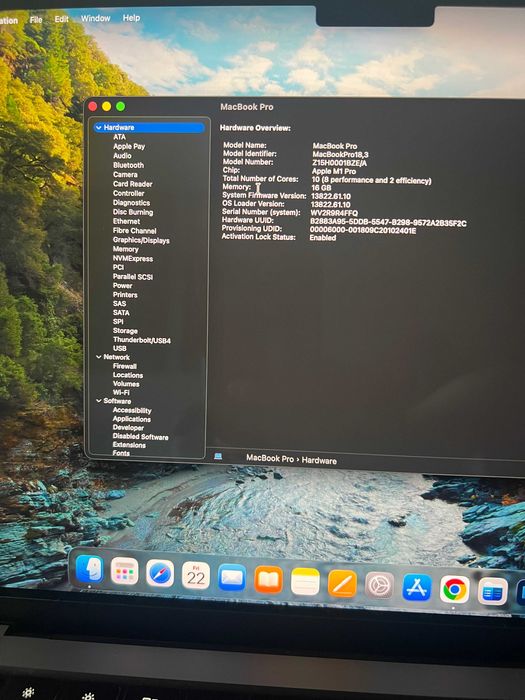Select Fibre Channel in the sidebar
Viewport: 525px width, 700px height.
point(134,231)
